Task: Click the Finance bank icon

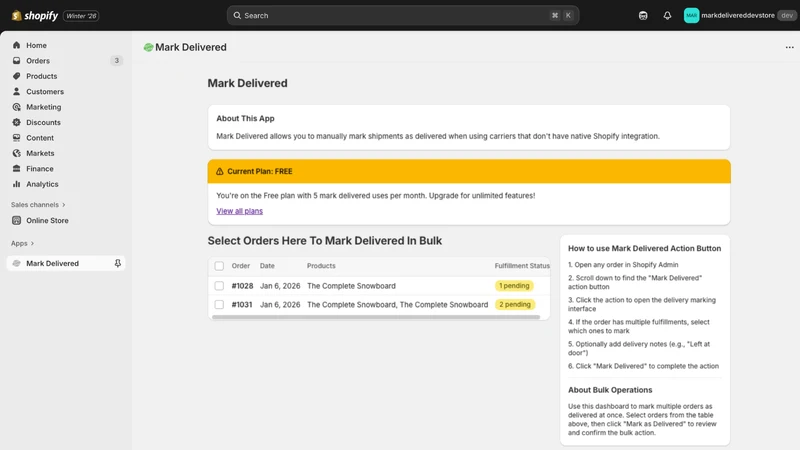Action: click(x=16, y=168)
